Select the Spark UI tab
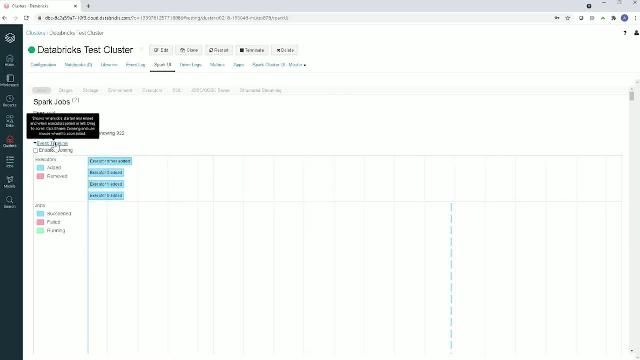640x360 pixels. [x=162, y=65]
